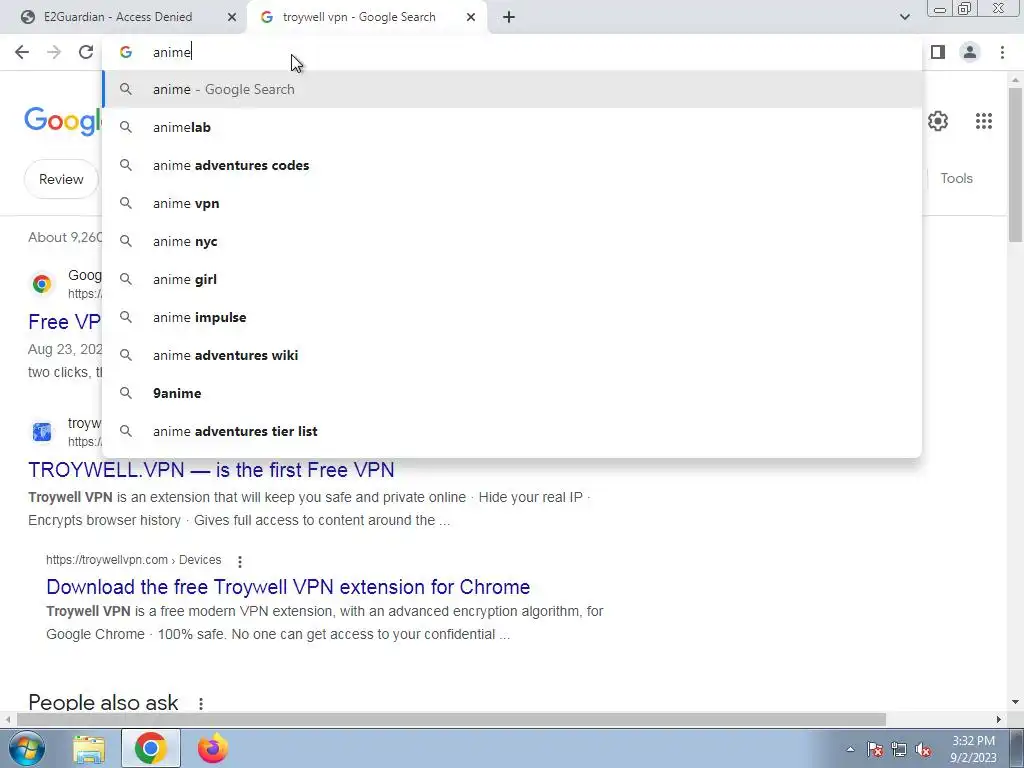The width and height of the screenshot is (1024, 768).
Task: Open the dots beside People also ask
Action: [x=200, y=703]
